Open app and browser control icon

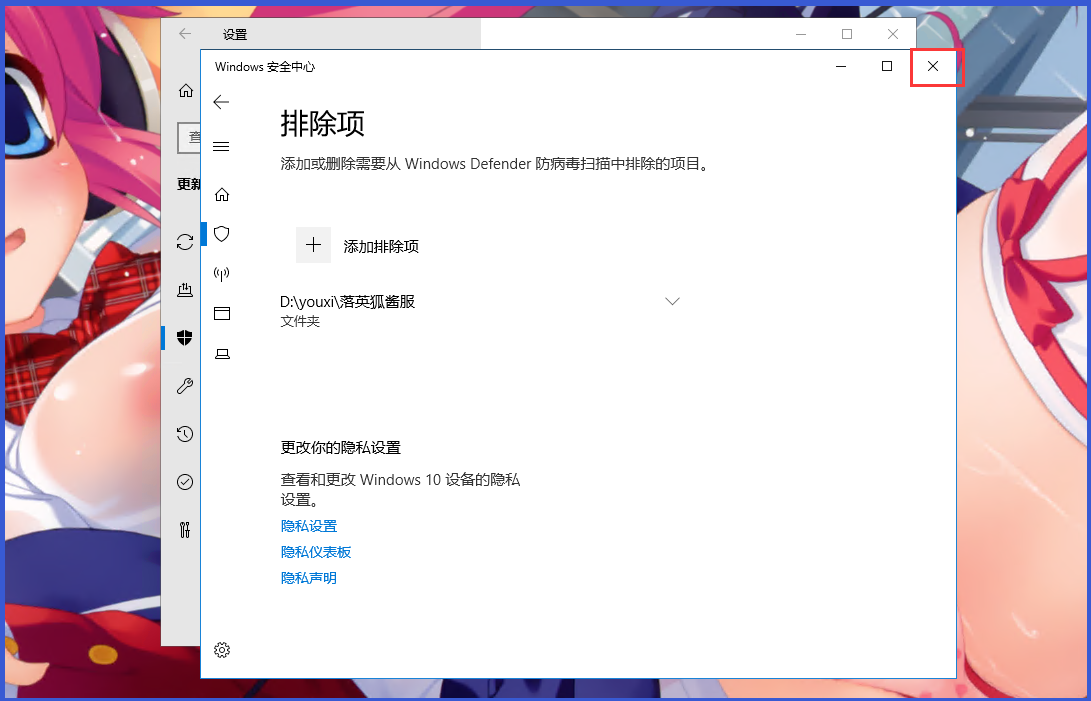pyautogui.click(x=221, y=313)
